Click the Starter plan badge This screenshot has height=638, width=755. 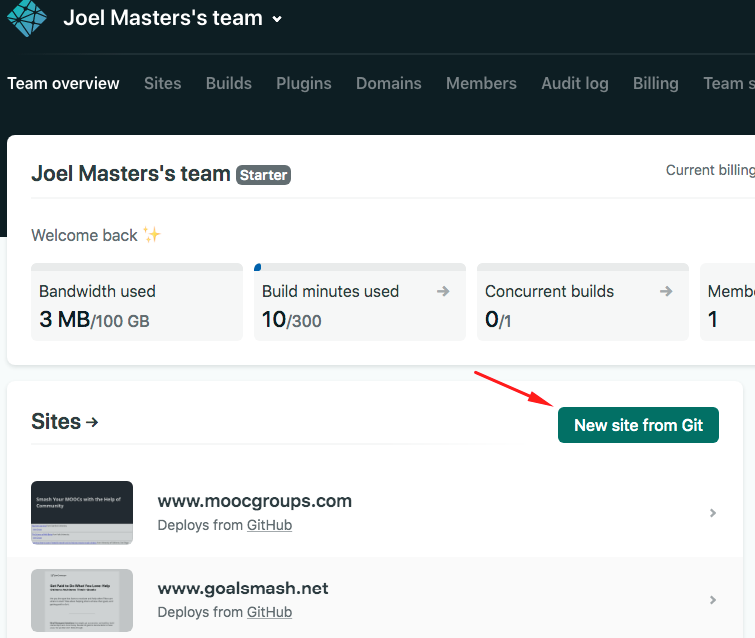pyautogui.click(x=263, y=175)
